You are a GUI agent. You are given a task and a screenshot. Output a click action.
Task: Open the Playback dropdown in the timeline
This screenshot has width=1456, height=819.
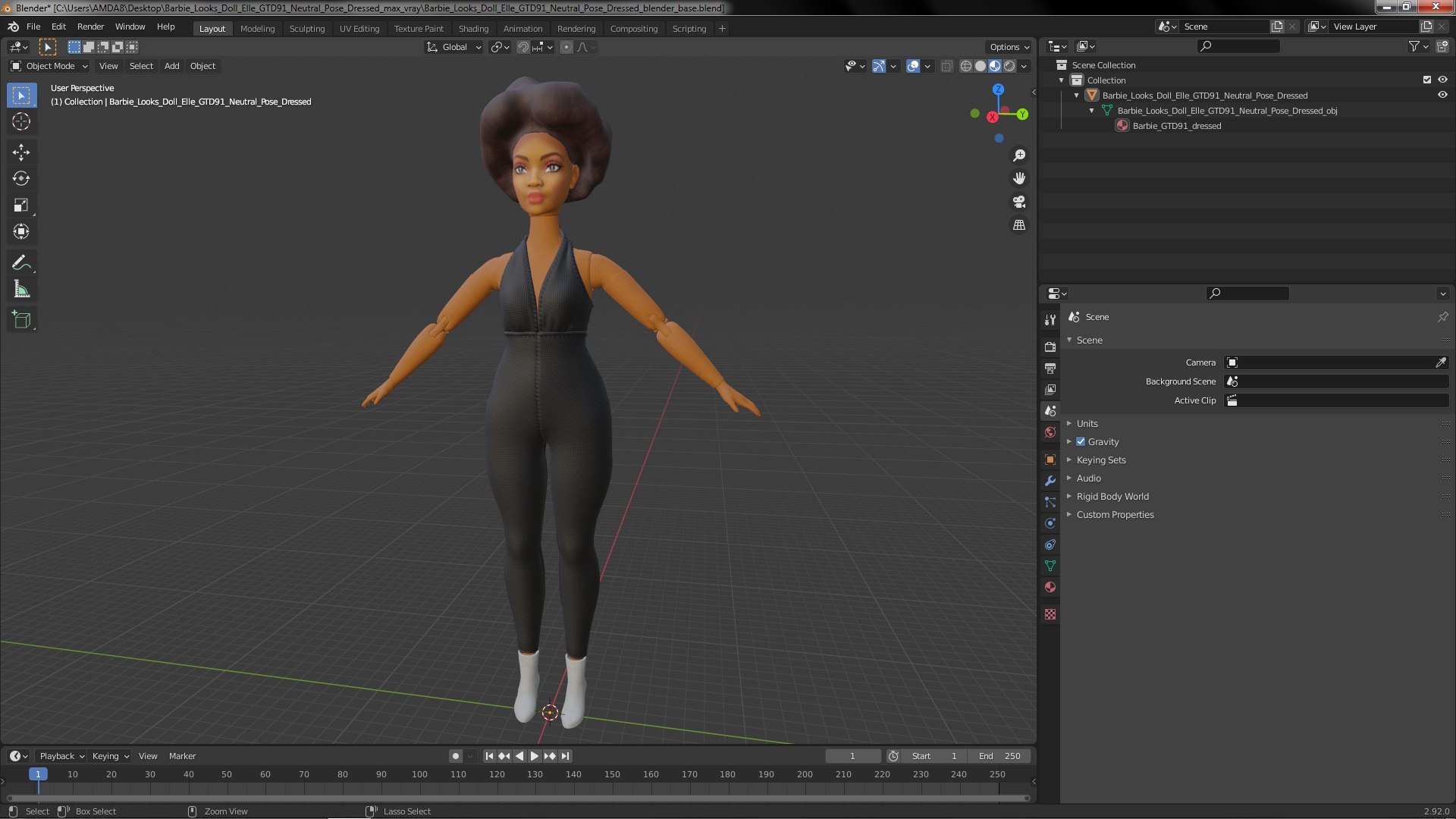(61, 756)
